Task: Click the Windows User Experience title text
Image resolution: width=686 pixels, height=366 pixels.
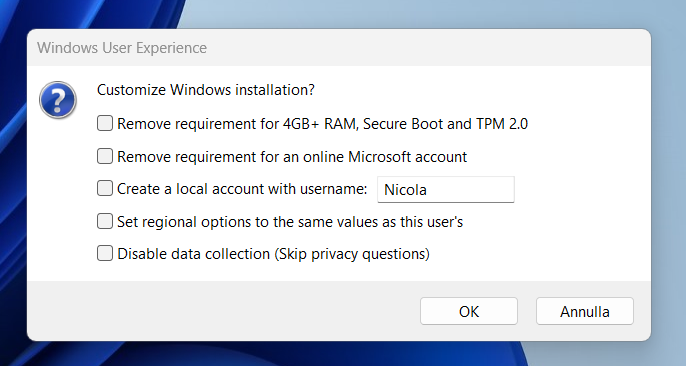Action: click(x=122, y=48)
